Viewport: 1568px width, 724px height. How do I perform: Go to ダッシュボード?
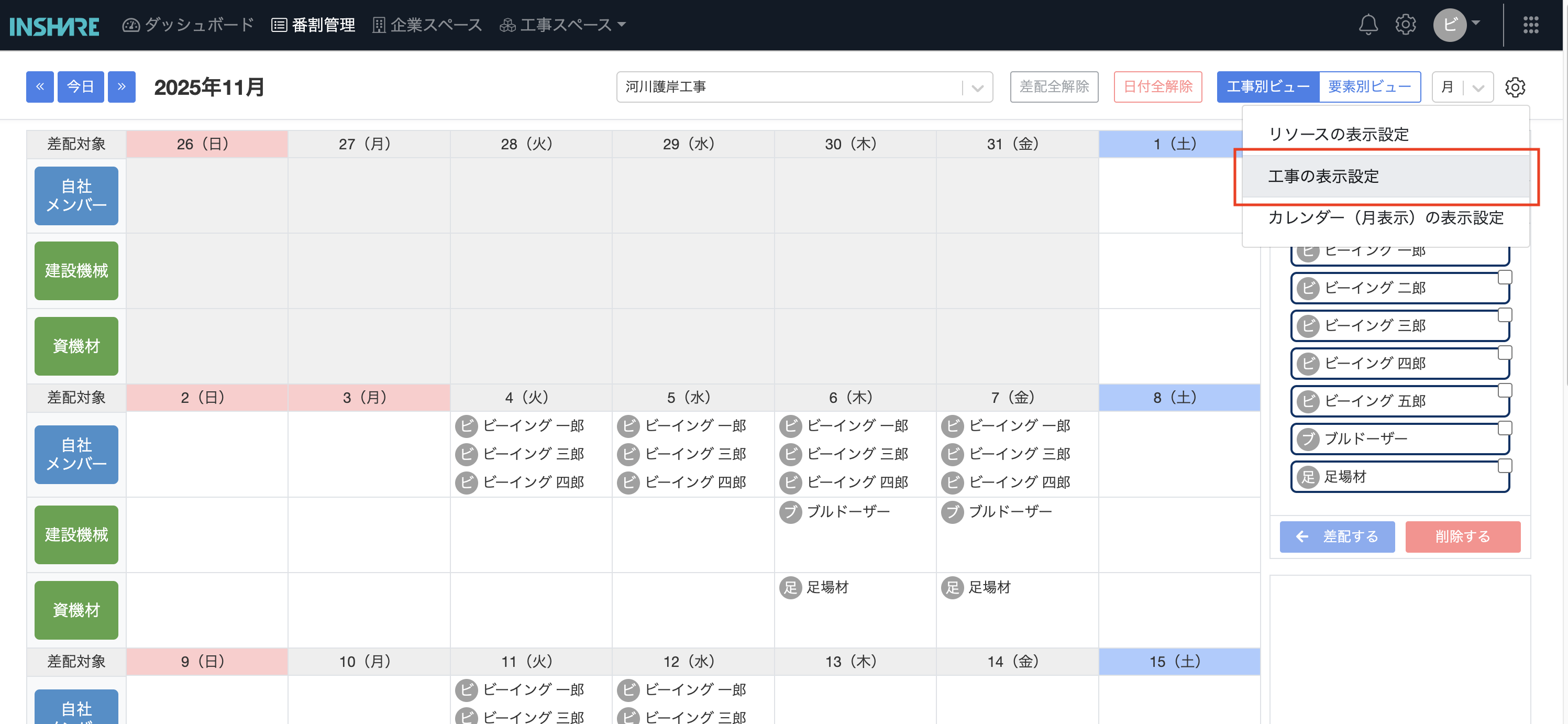pos(188,25)
